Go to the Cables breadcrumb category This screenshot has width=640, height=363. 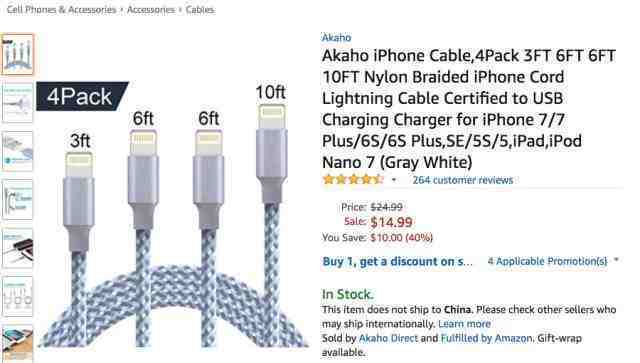tap(200, 10)
